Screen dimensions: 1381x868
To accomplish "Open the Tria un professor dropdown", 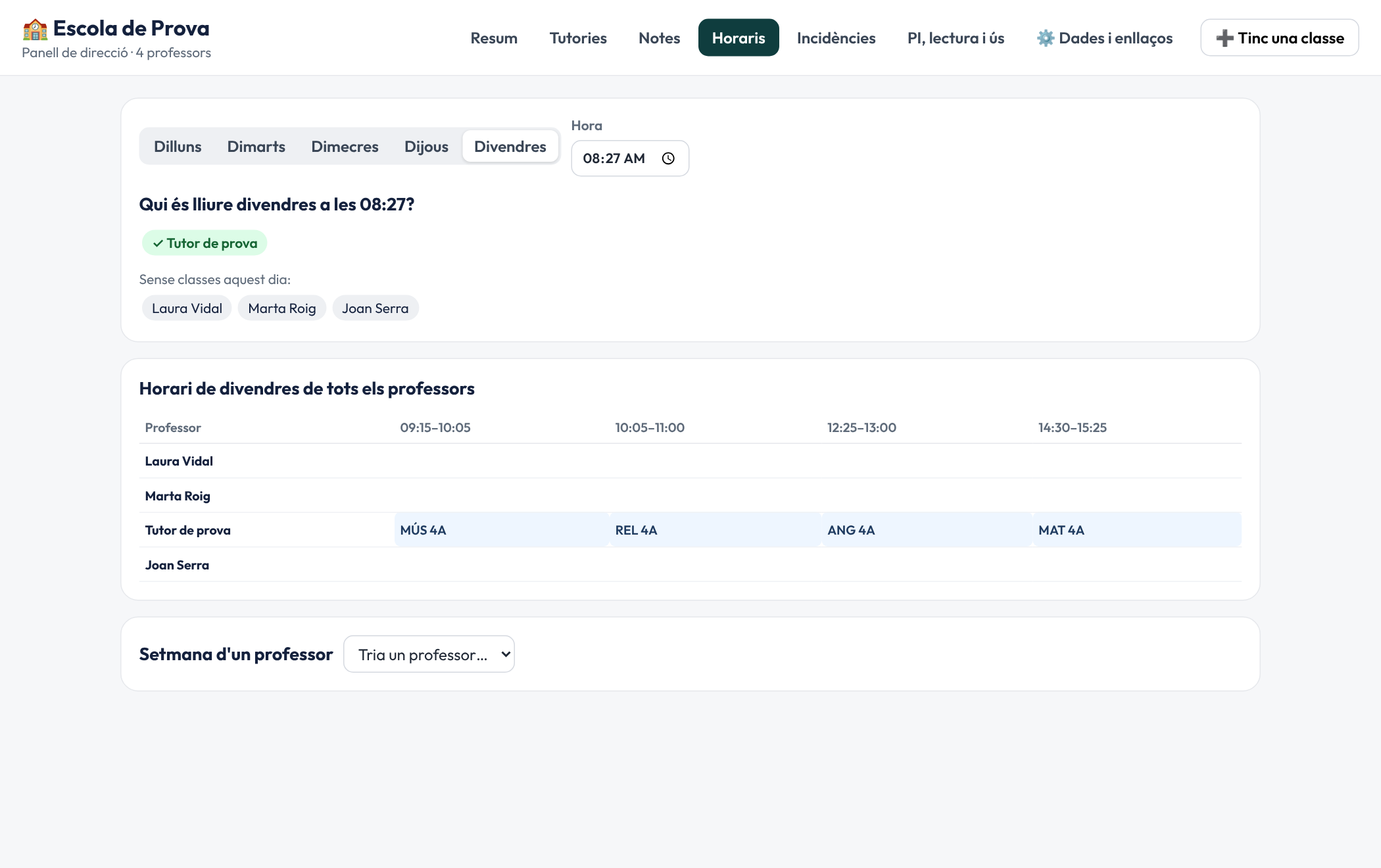I will pos(429,654).
